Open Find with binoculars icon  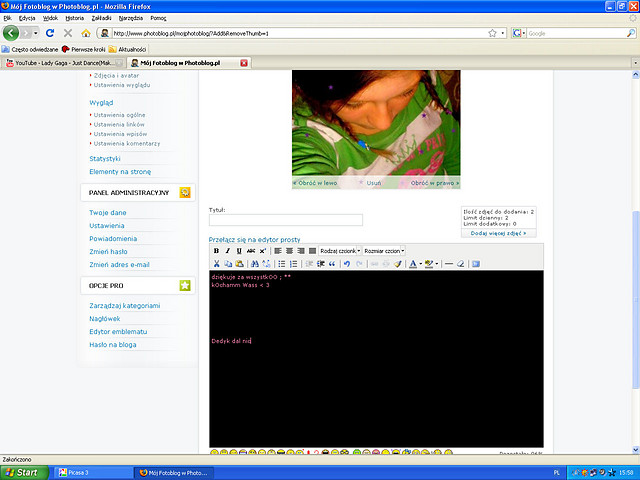255,264
